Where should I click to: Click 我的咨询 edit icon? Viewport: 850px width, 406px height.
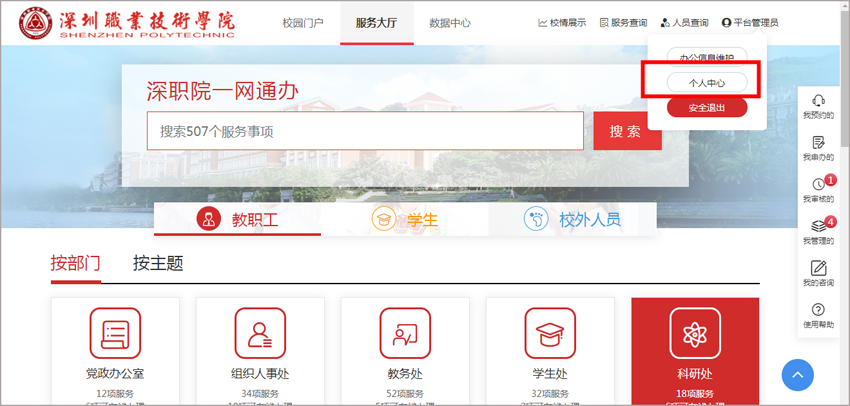click(818, 268)
